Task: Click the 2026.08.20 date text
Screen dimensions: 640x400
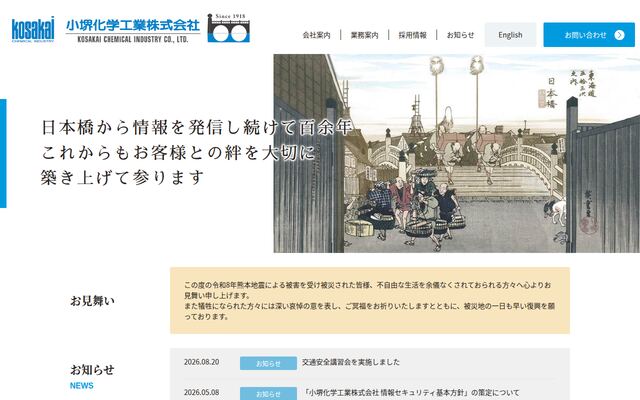Action: 202,362
